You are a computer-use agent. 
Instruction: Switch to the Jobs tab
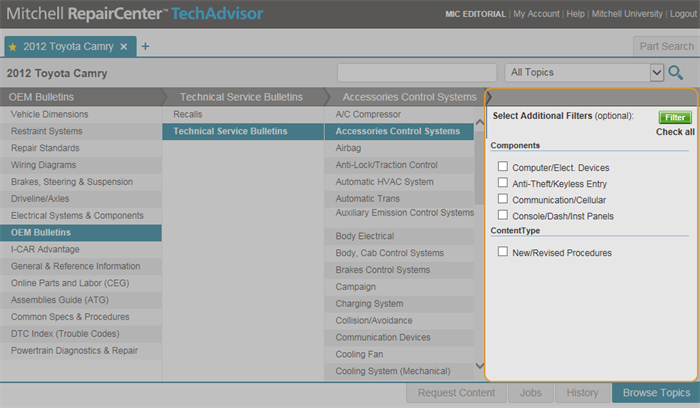tap(531, 393)
